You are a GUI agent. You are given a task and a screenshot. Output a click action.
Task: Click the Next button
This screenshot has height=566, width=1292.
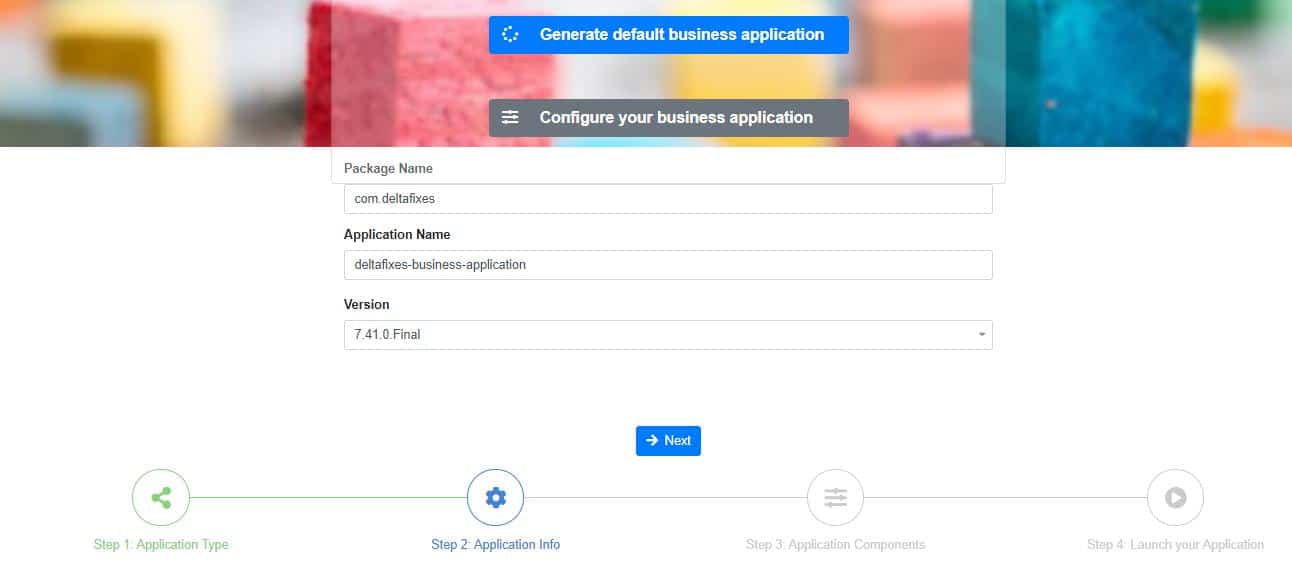pyautogui.click(x=668, y=440)
